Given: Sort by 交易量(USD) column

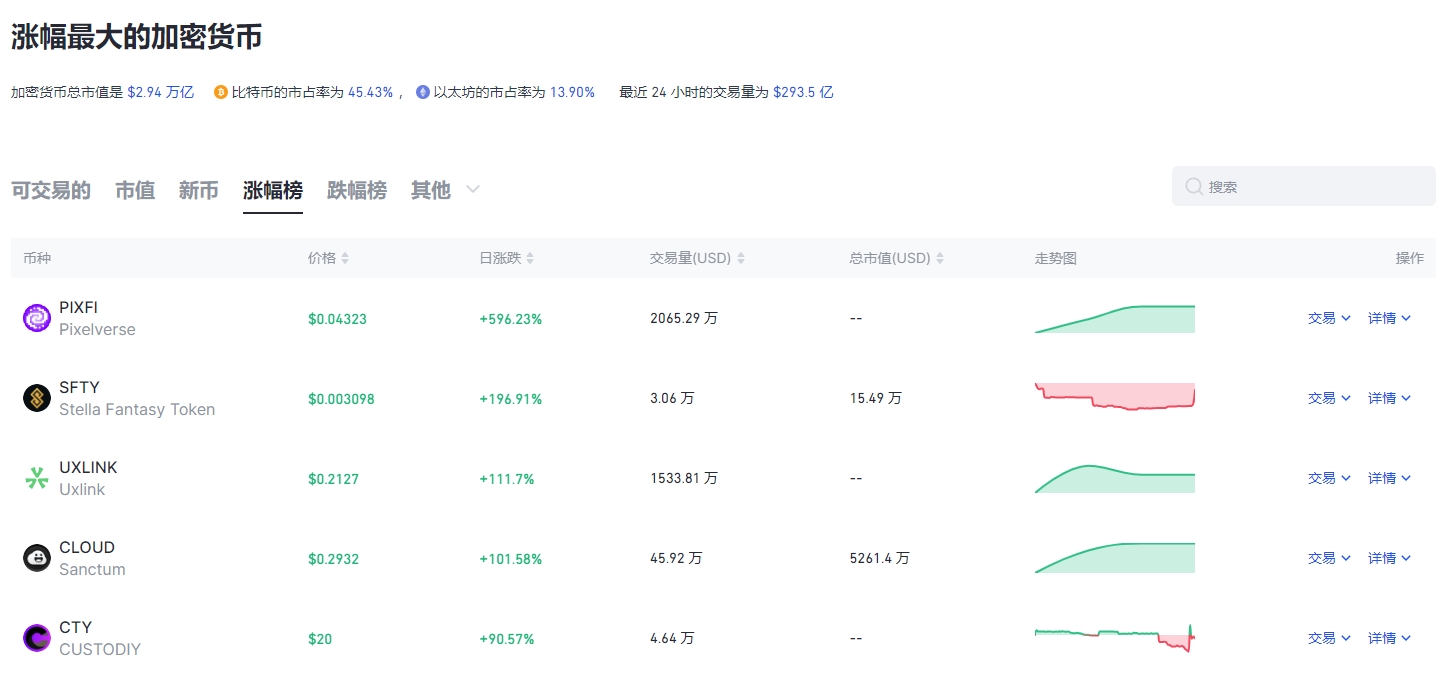Looking at the screenshot, I should tap(697, 258).
